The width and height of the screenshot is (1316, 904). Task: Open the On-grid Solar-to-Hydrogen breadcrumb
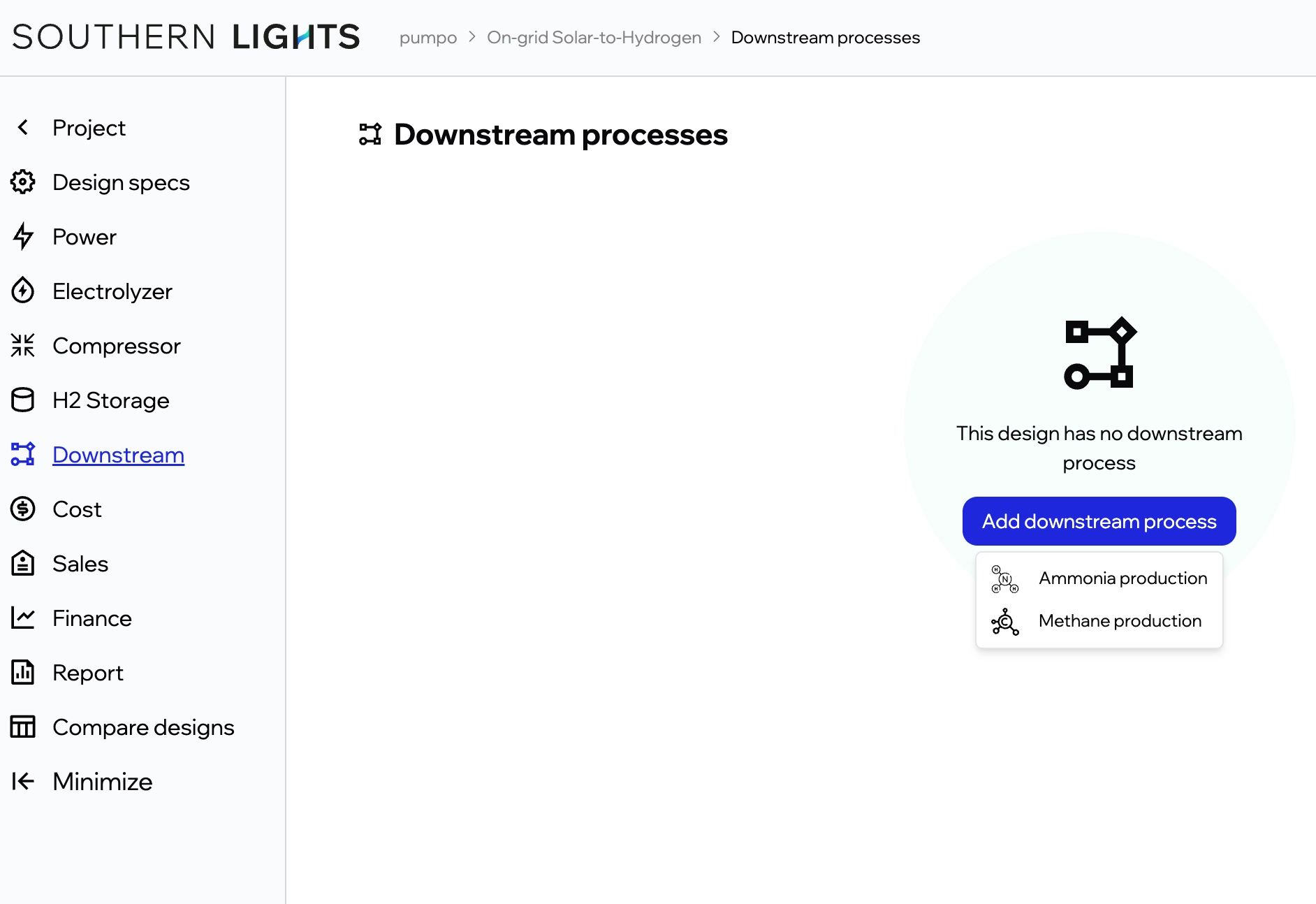[594, 38]
